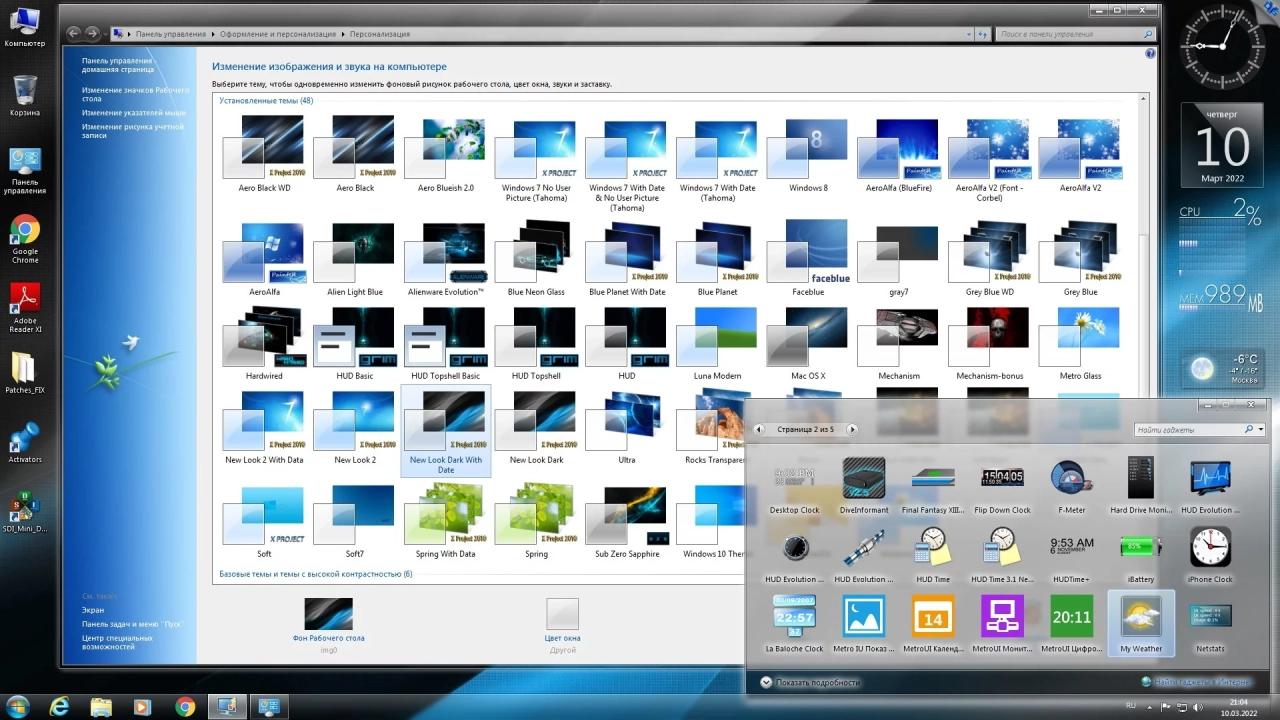1280x720 pixels.
Task: Expand Показать подробности in gadget gallery
Action: 810,682
